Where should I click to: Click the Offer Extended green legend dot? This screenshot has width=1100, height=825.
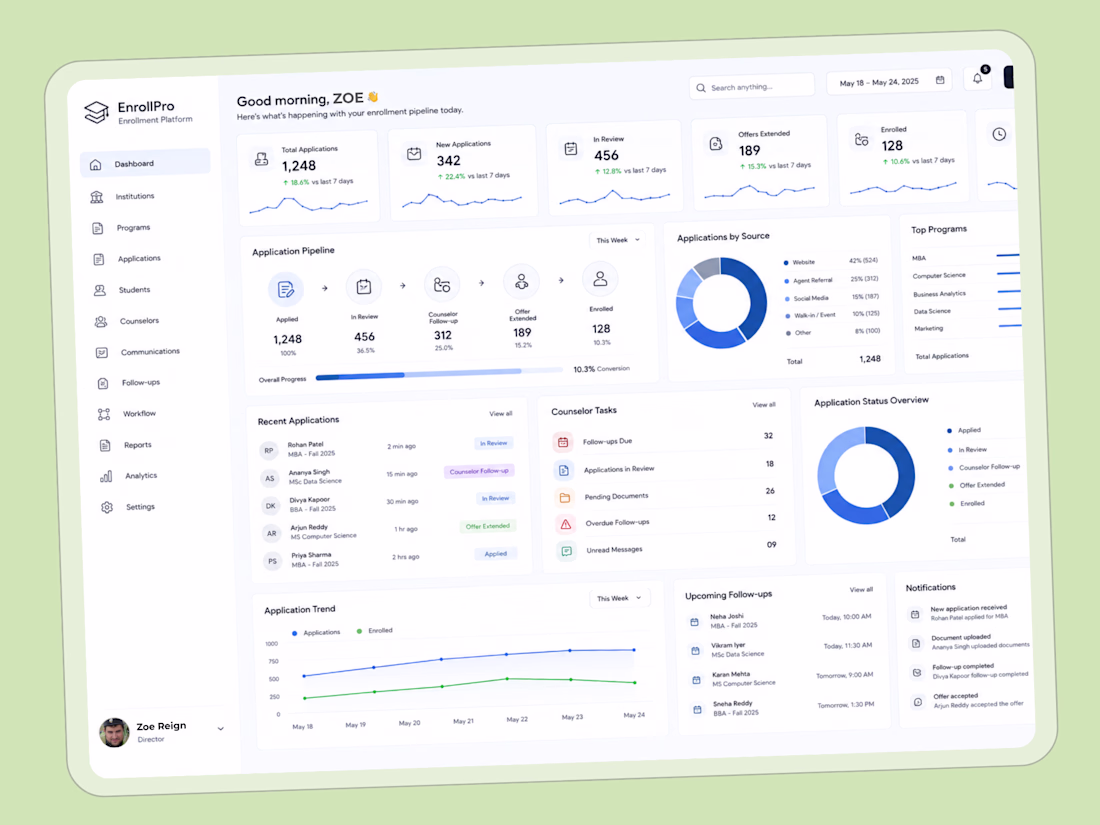951,486
